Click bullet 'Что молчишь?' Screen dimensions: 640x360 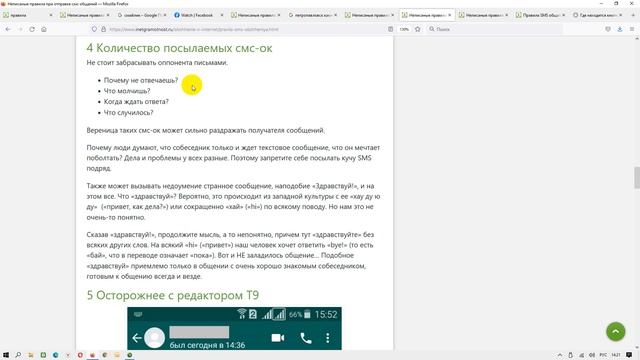(x=127, y=91)
